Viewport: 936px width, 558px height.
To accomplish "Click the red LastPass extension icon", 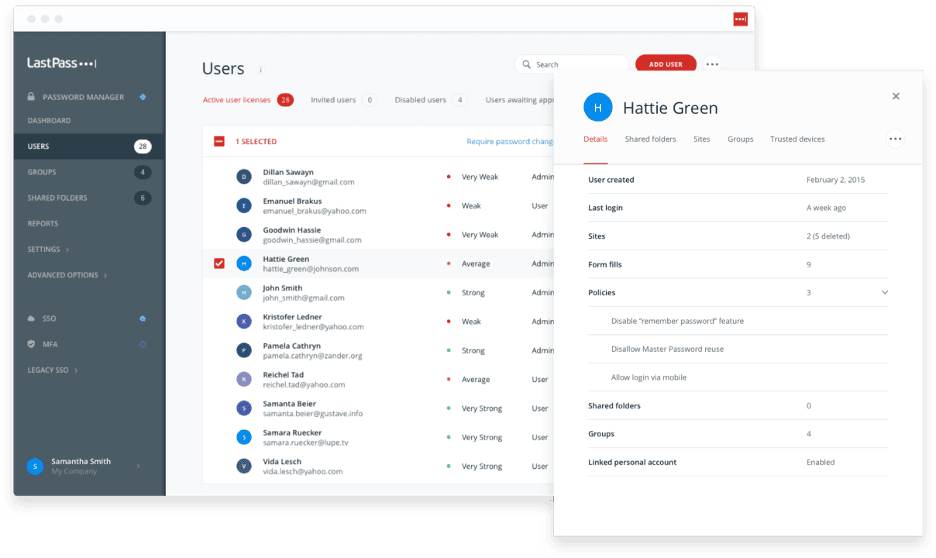I will (x=740, y=19).
